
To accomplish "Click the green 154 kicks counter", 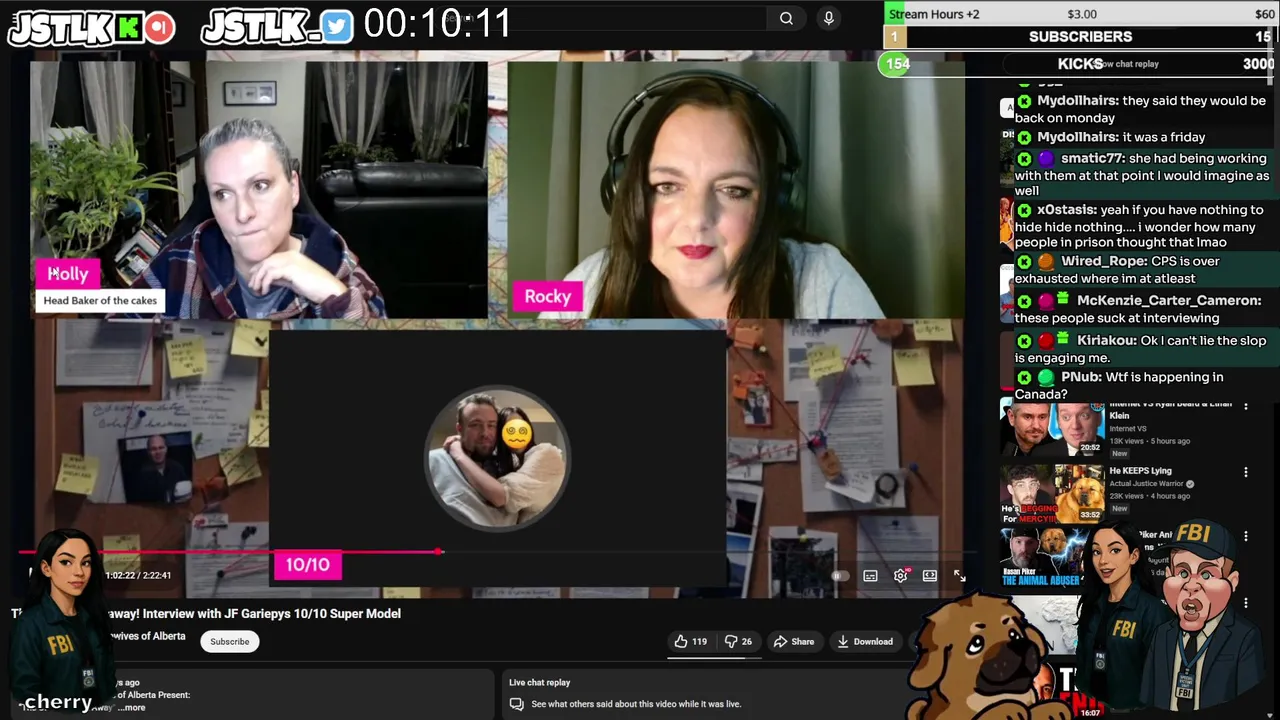I will coord(897,64).
